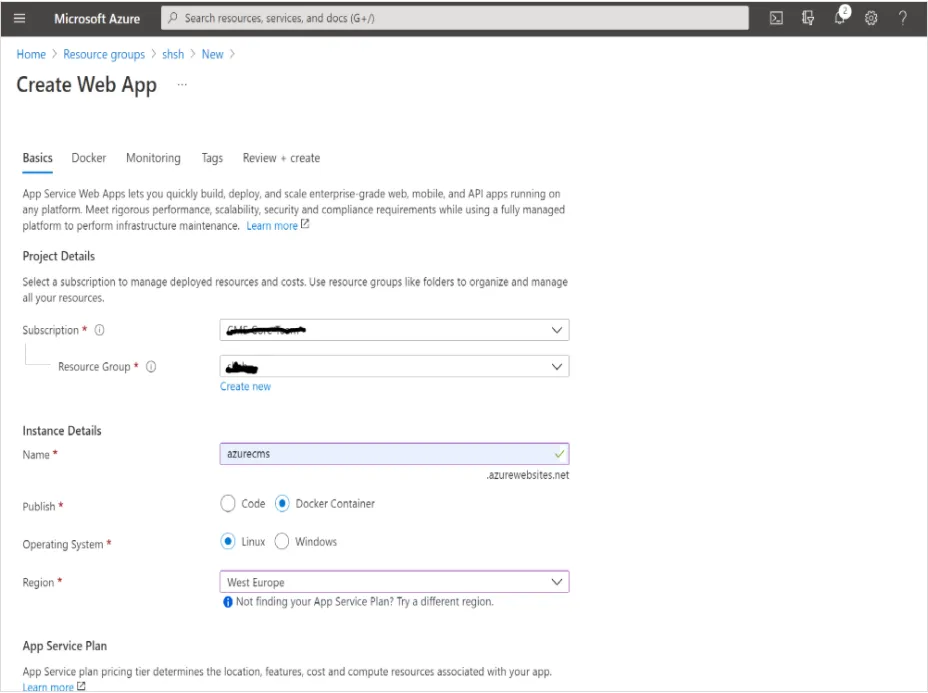Click the Name field containing azurecms

394,454
